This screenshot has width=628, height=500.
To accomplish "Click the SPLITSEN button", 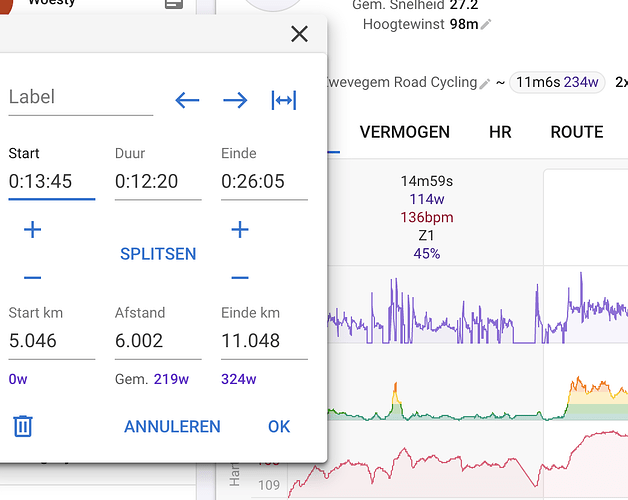I will coord(158,254).
